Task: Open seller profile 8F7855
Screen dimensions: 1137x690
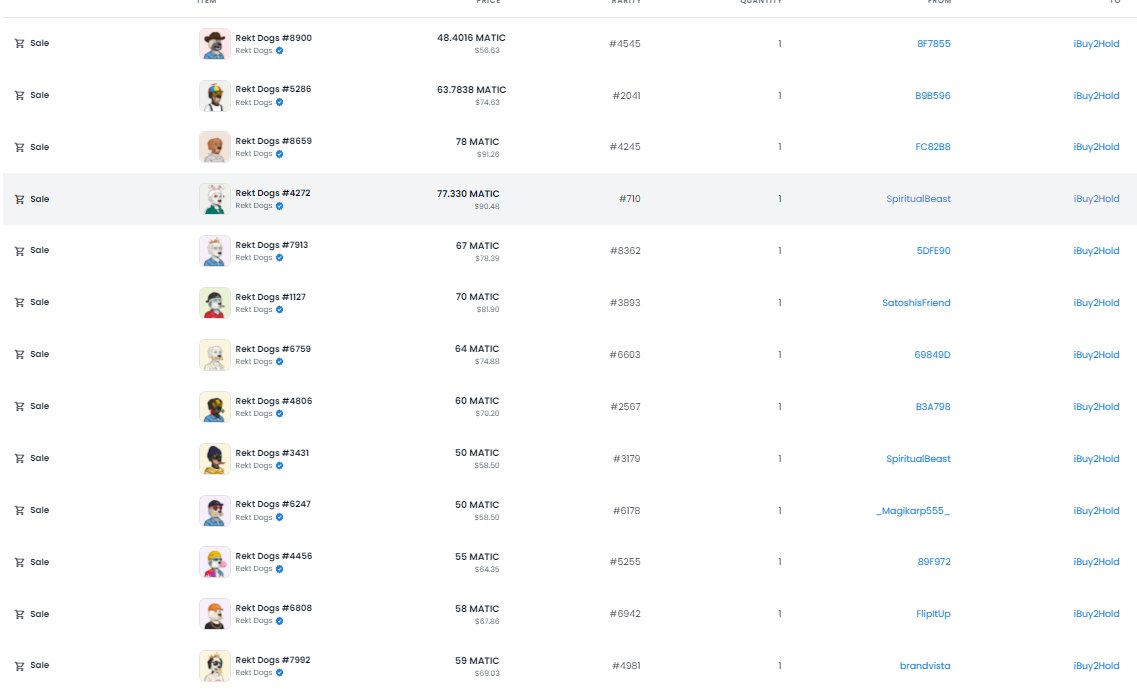Action: [933, 43]
